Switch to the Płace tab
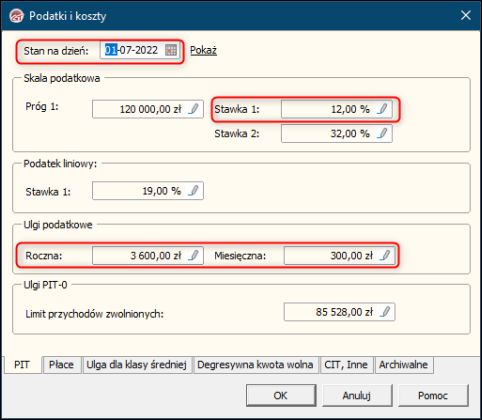482x420 pixels. pyautogui.click(x=61, y=365)
